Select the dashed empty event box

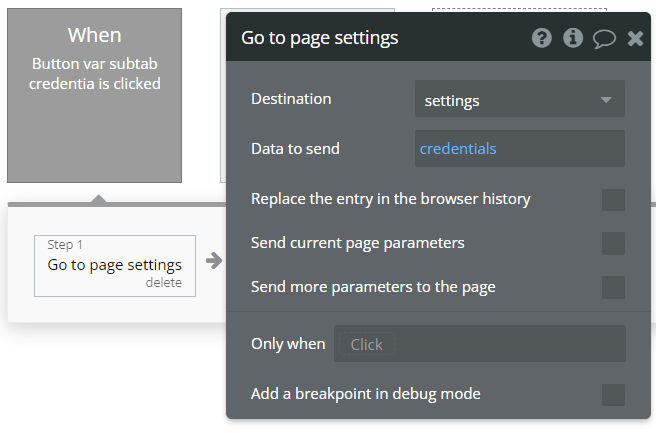519,10
